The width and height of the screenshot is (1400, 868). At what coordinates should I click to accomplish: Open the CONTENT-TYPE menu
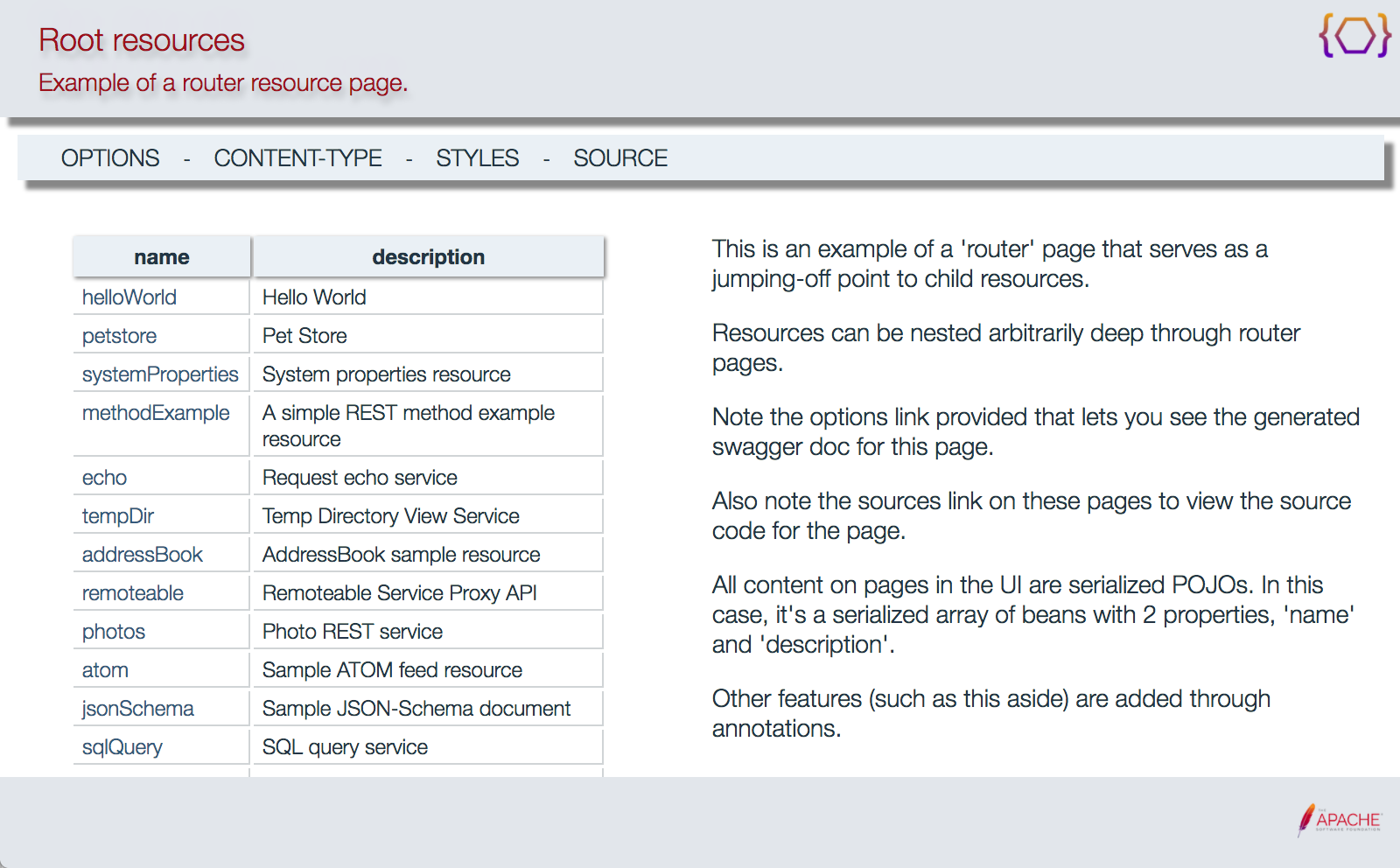[297, 158]
